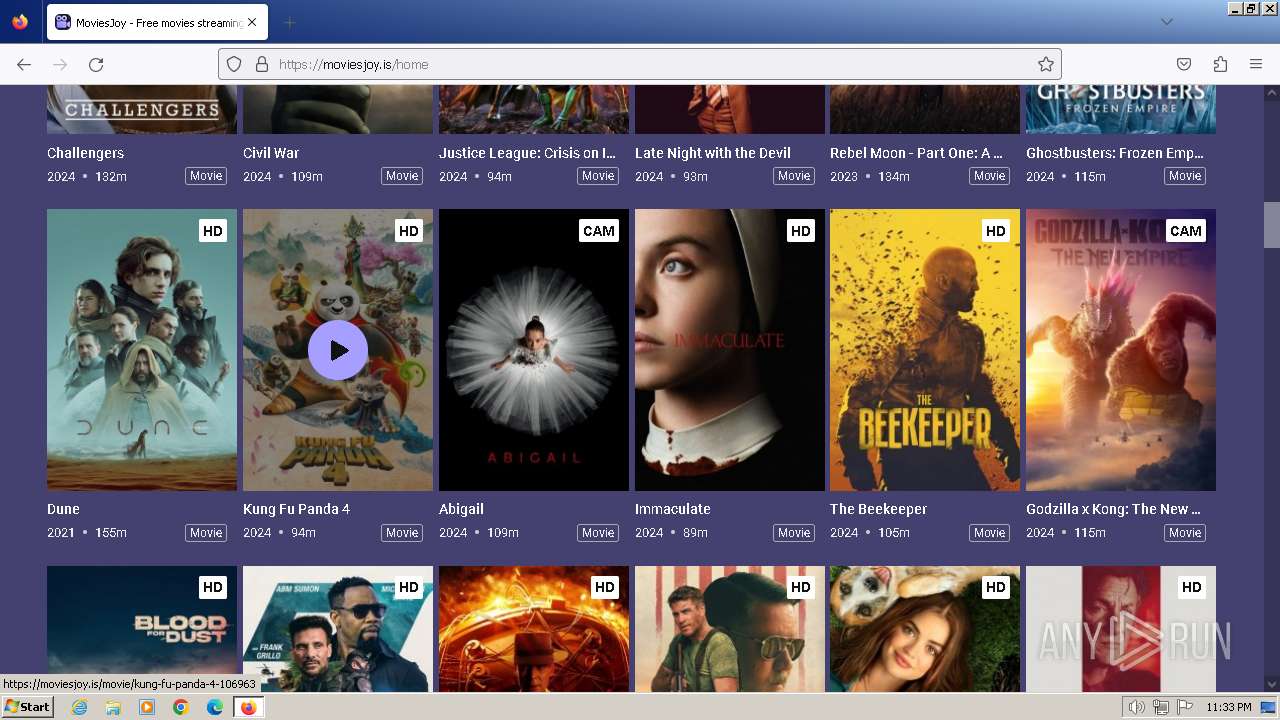The image size is (1280, 720).
Task: Click the browser Back arrow
Action: [24, 64]
